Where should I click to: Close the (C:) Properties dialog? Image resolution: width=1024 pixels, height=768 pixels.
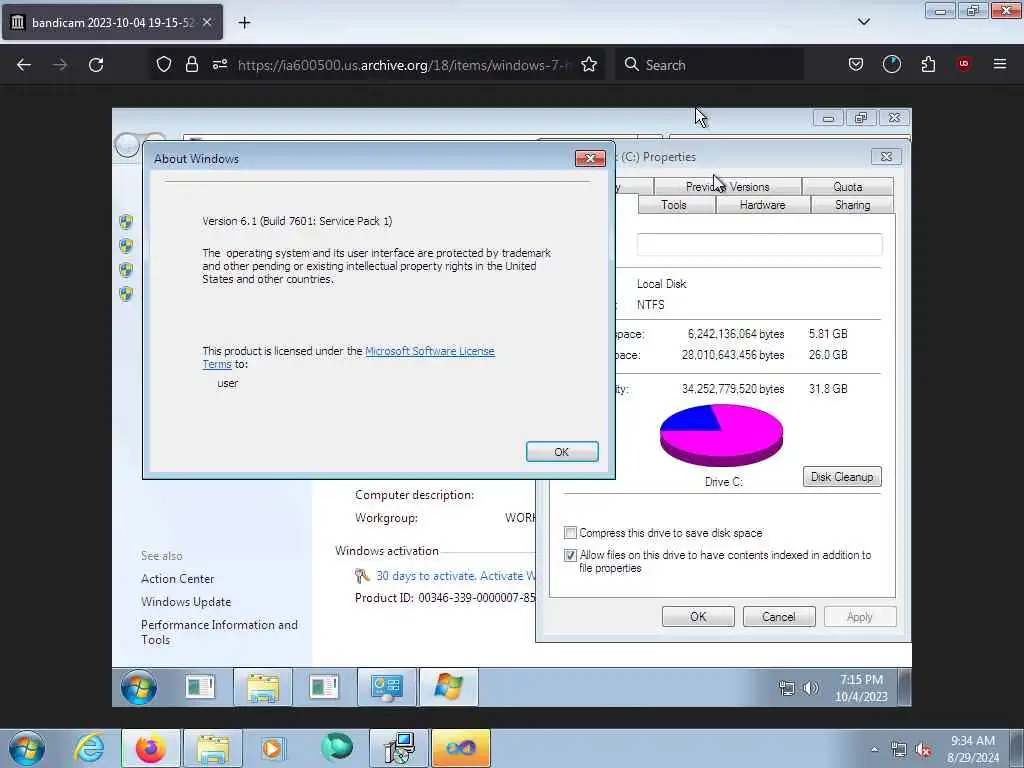point(886,157)
